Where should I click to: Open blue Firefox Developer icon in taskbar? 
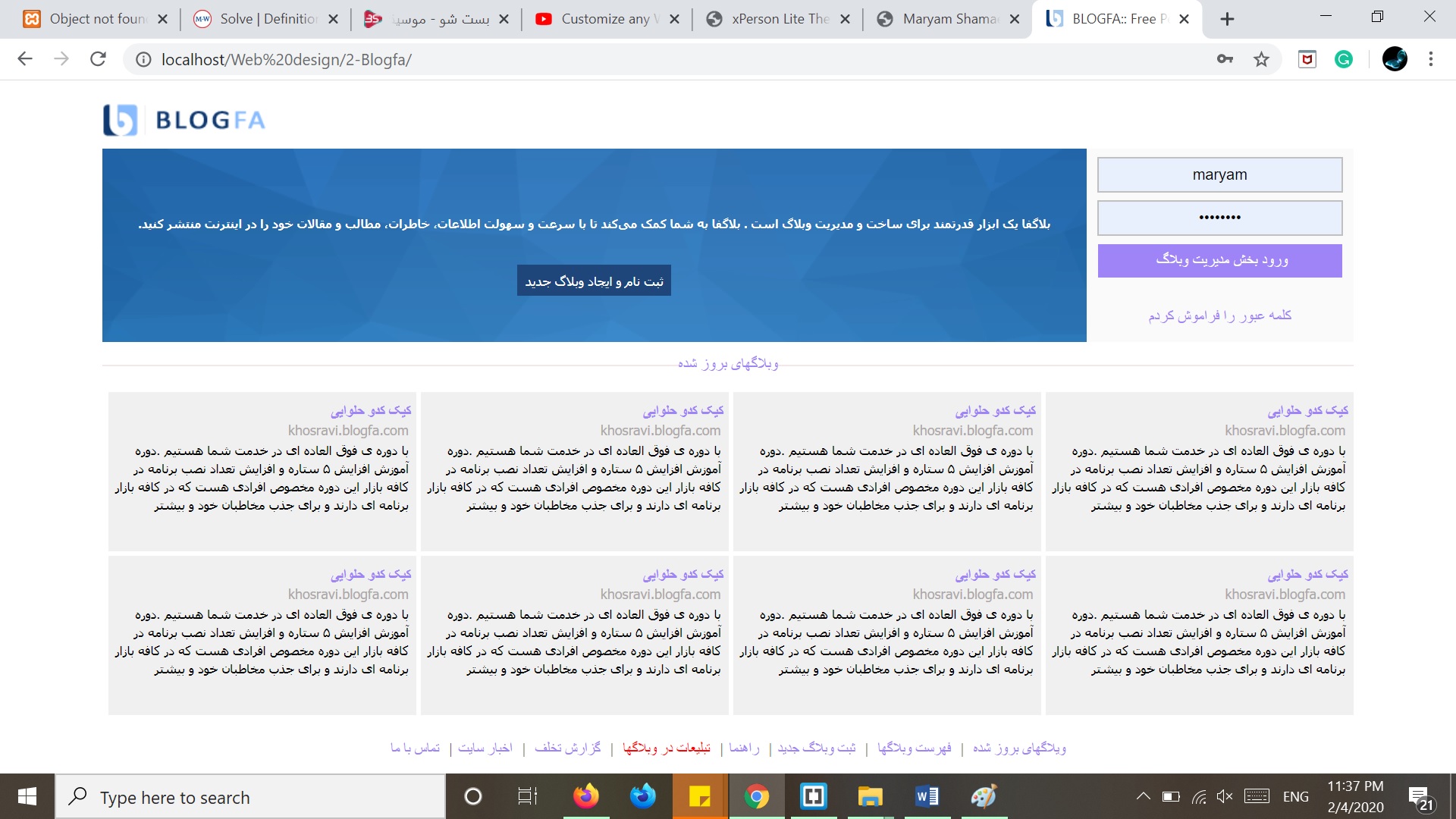pyautogui.click(x=642, y=796)
